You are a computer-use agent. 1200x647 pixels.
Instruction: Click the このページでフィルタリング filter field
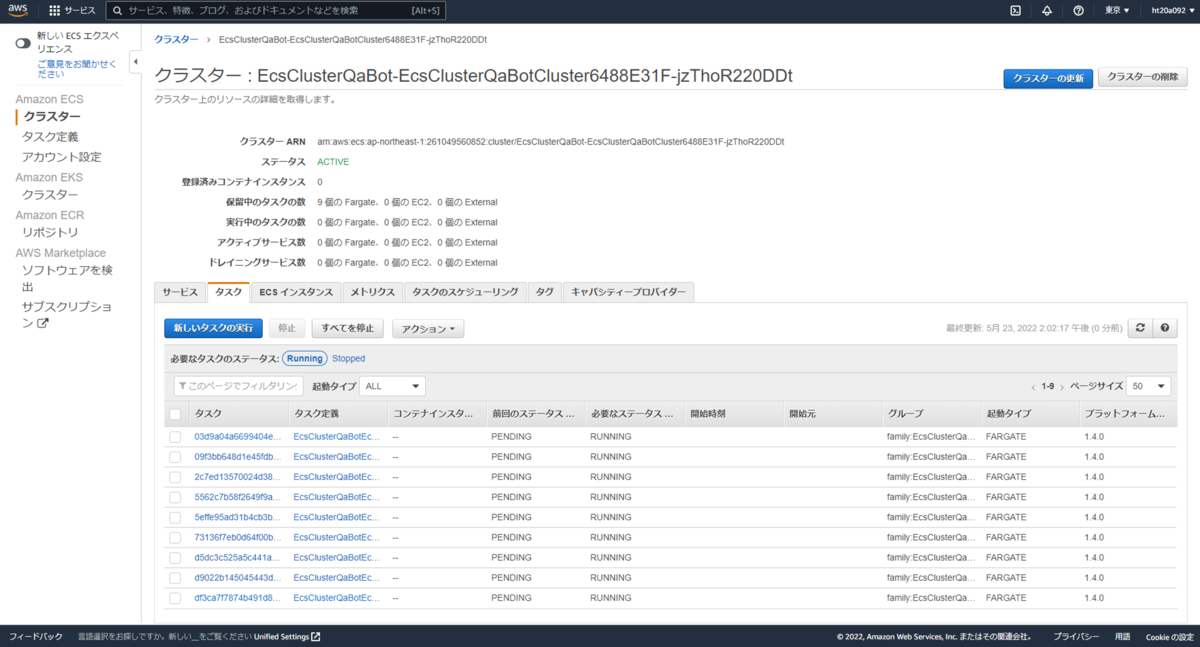239,386
